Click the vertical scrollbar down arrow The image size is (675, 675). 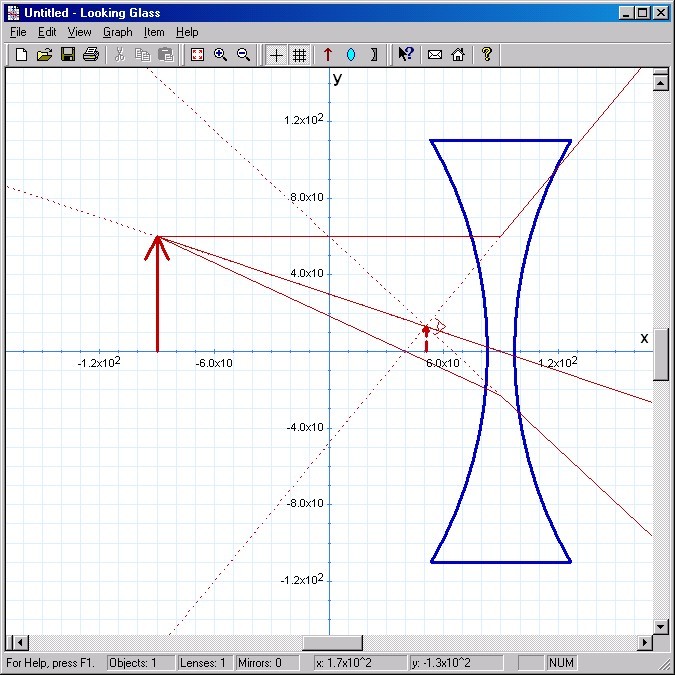pyautogui.click(x=660, y=626)
